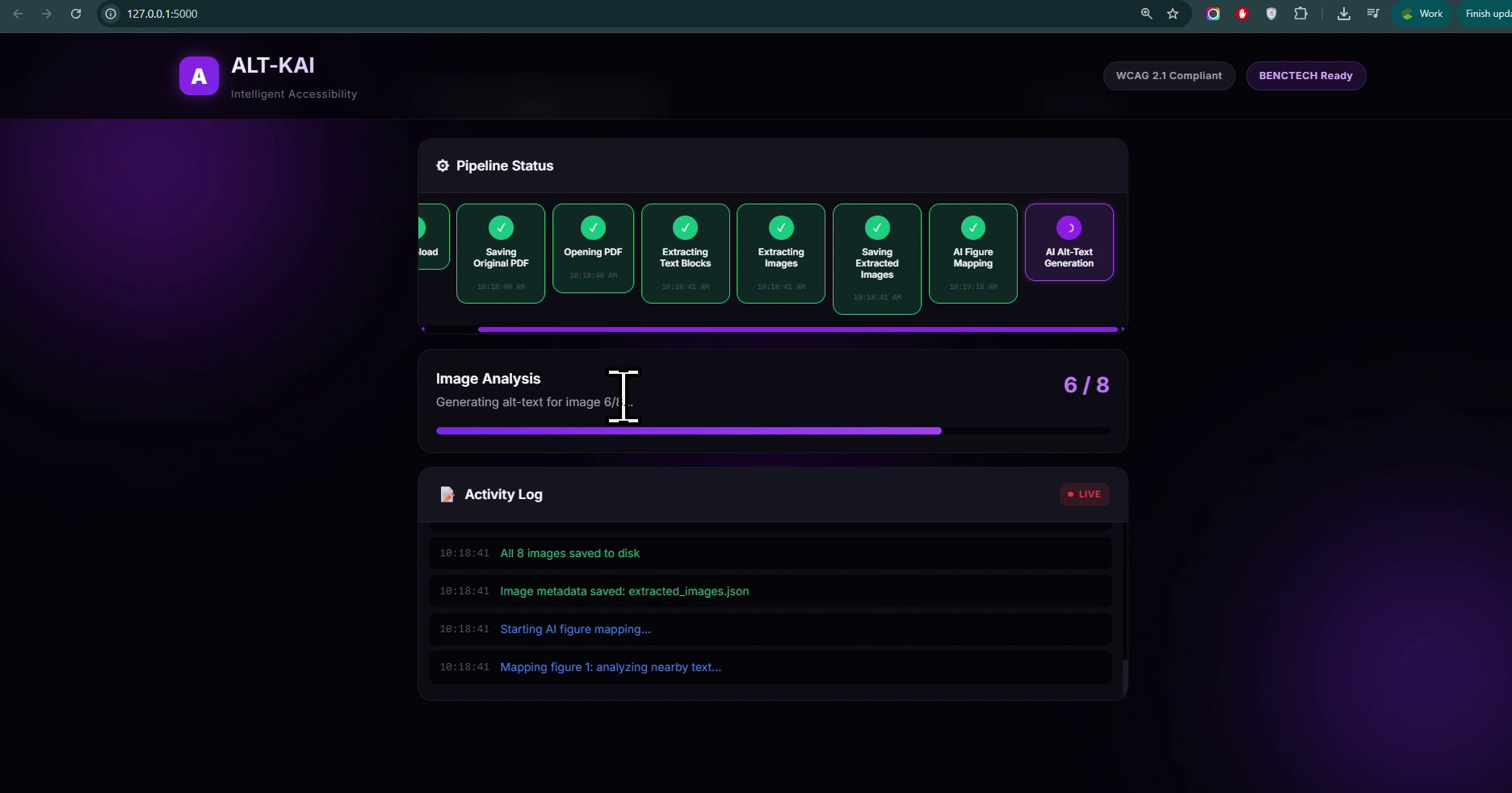Click the BENCTECH Ready badge

(x=1305, y=75)
